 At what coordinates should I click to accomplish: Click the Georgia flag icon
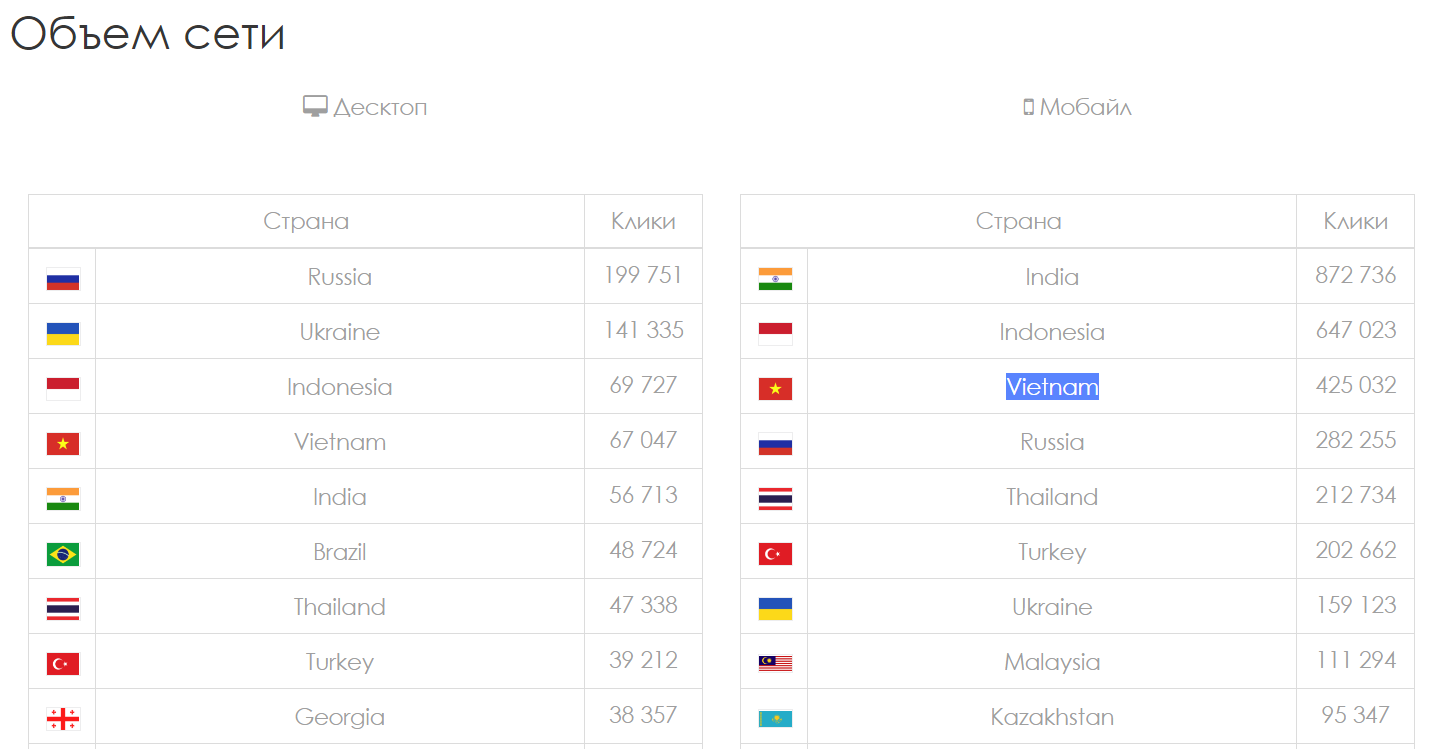click(63, 719)
